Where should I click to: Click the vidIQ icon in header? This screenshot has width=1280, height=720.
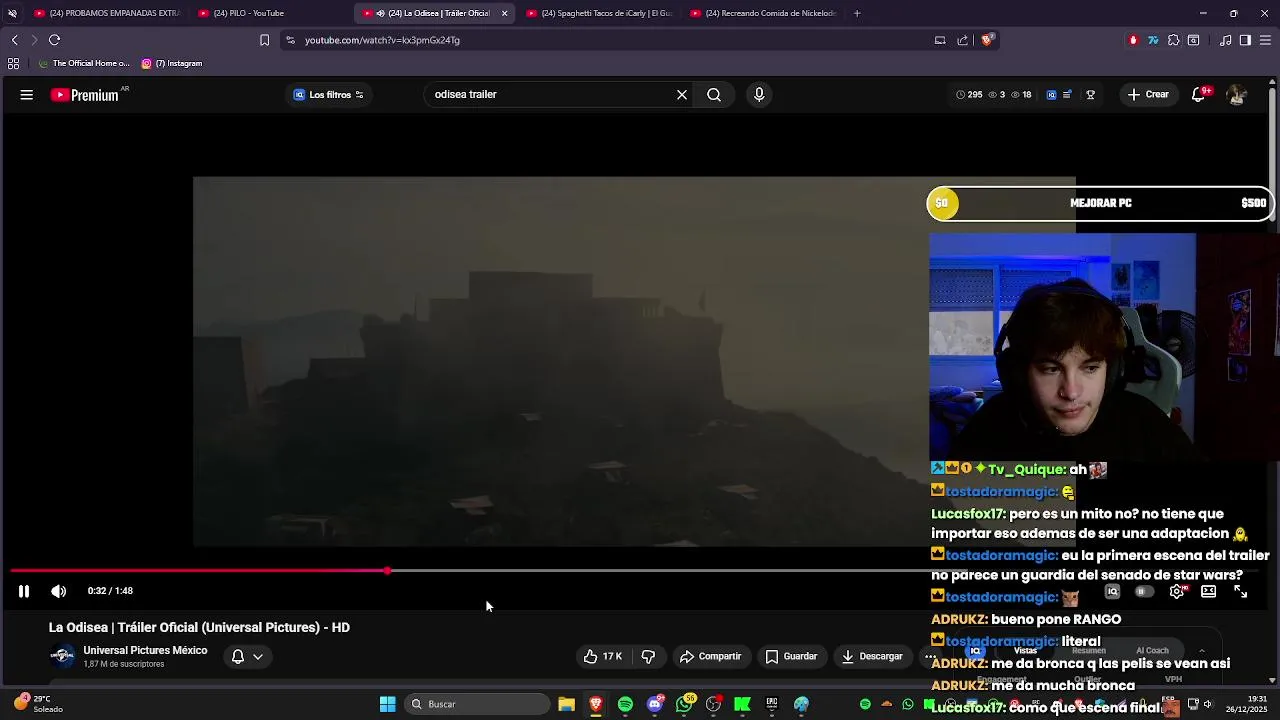1051,95
